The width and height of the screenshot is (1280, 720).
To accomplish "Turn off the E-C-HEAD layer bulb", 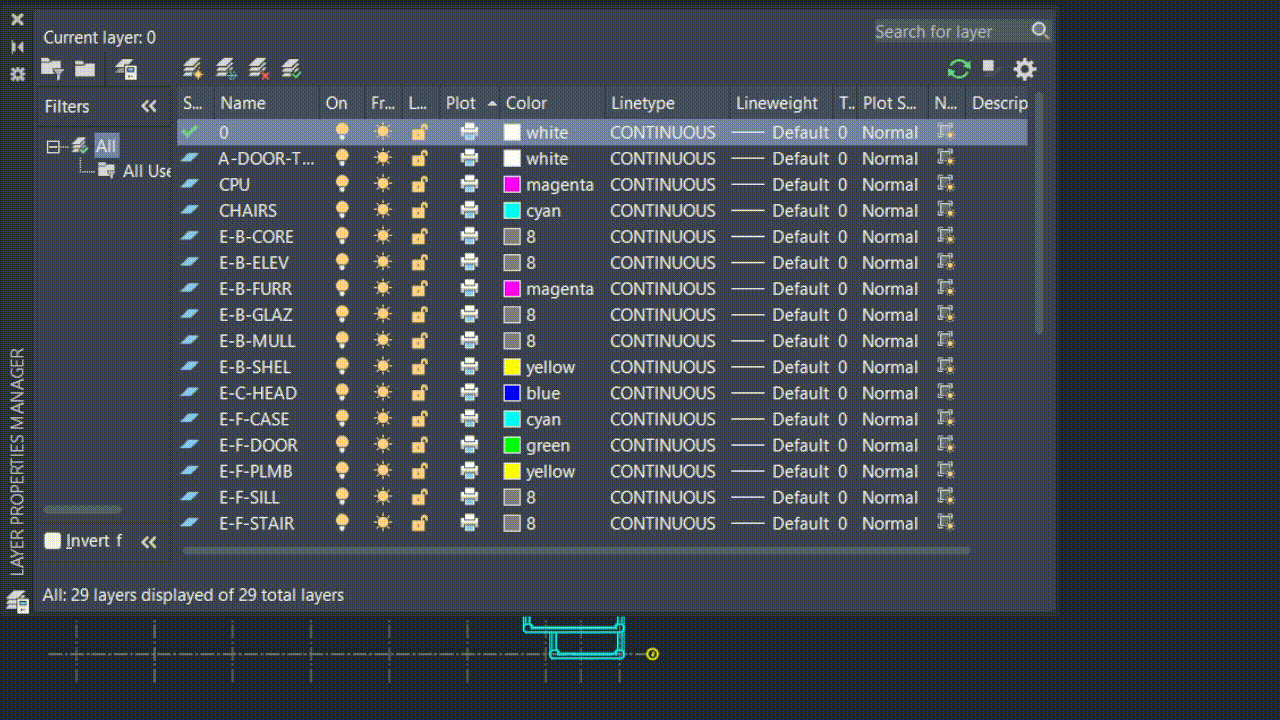I will [342, 393].
